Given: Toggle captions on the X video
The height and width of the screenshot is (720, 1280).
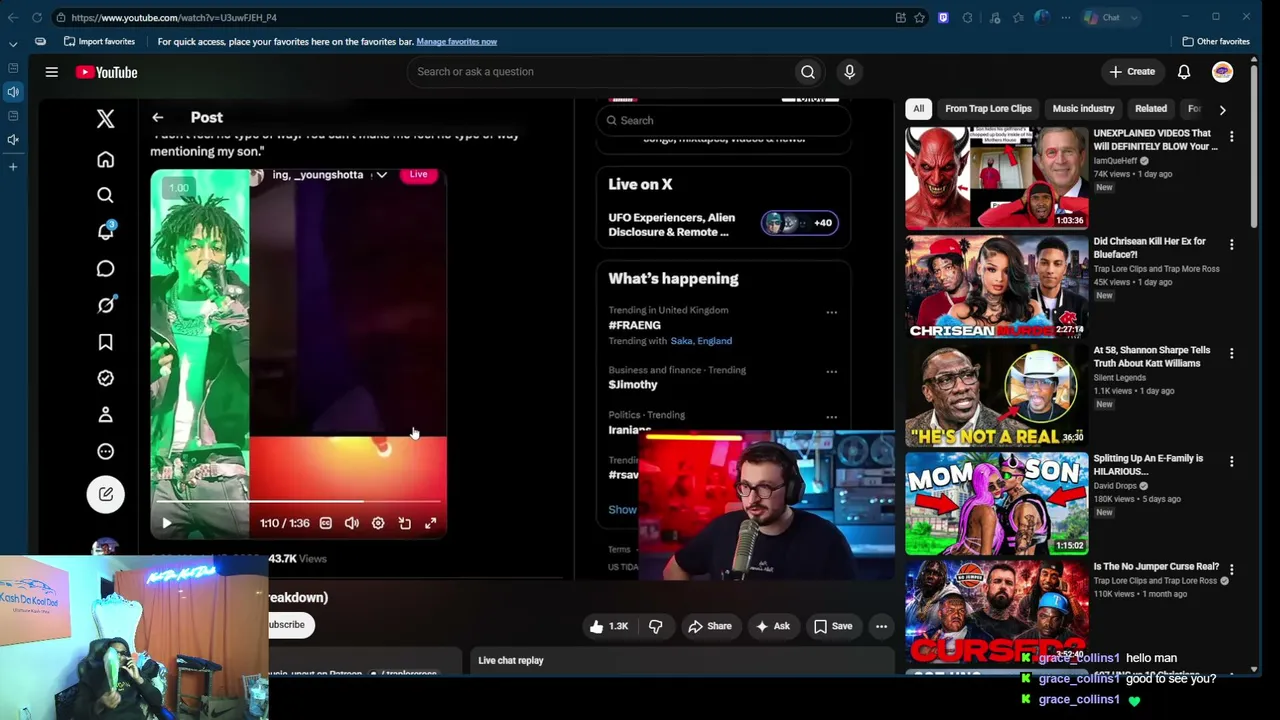Looking at the screenshot, I should pos(325,523).
